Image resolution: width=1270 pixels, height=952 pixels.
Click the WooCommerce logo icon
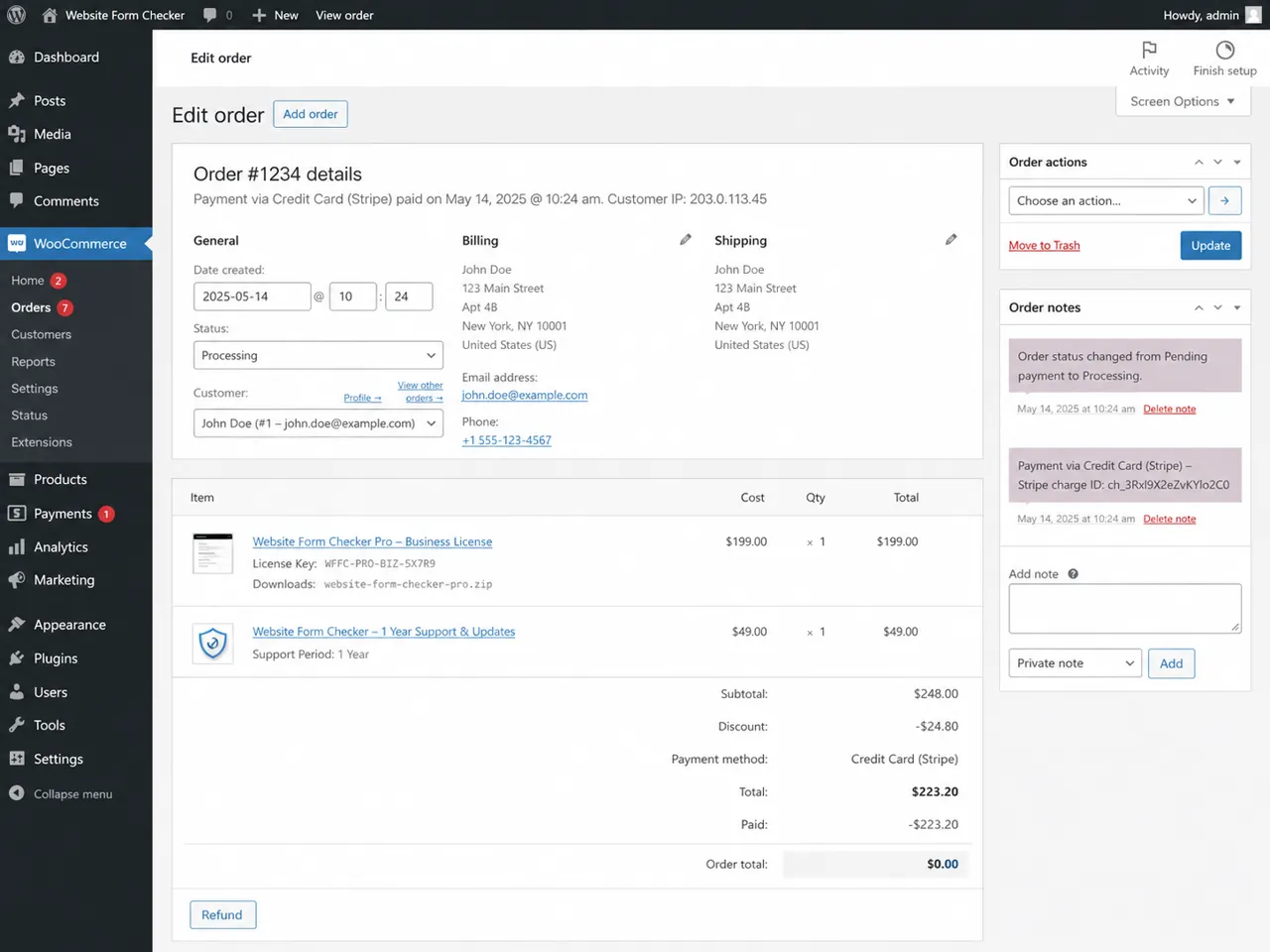pos(17,243)
